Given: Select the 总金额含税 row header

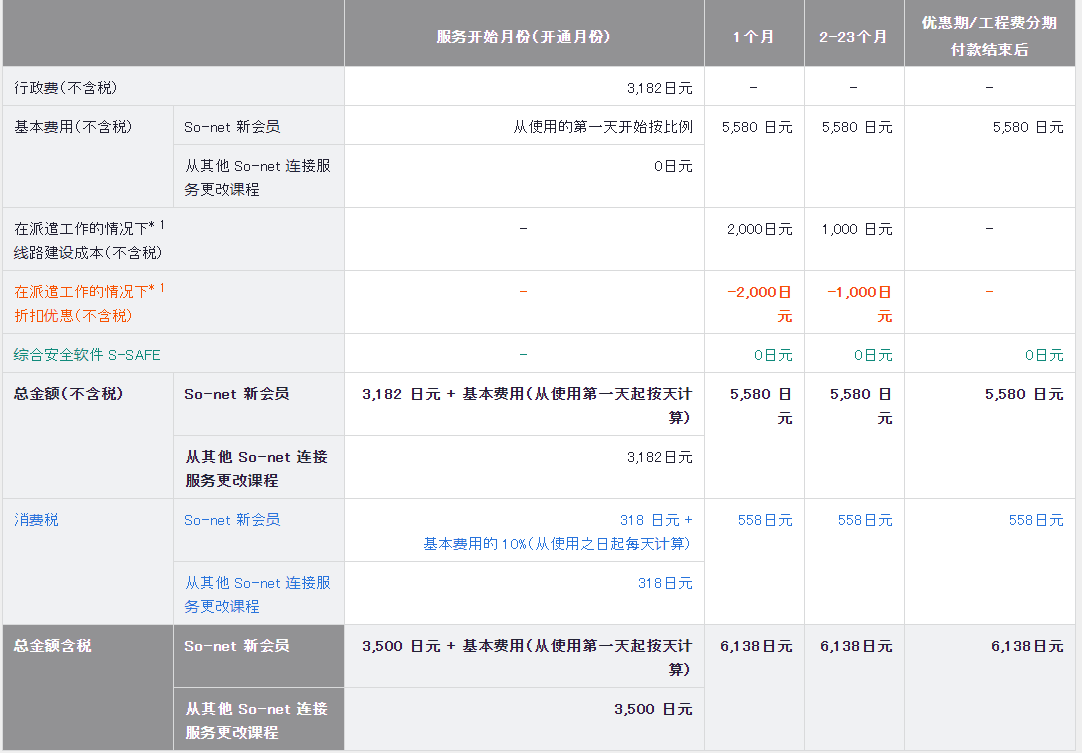Looking at the screenshot, I should pos(52,646).
